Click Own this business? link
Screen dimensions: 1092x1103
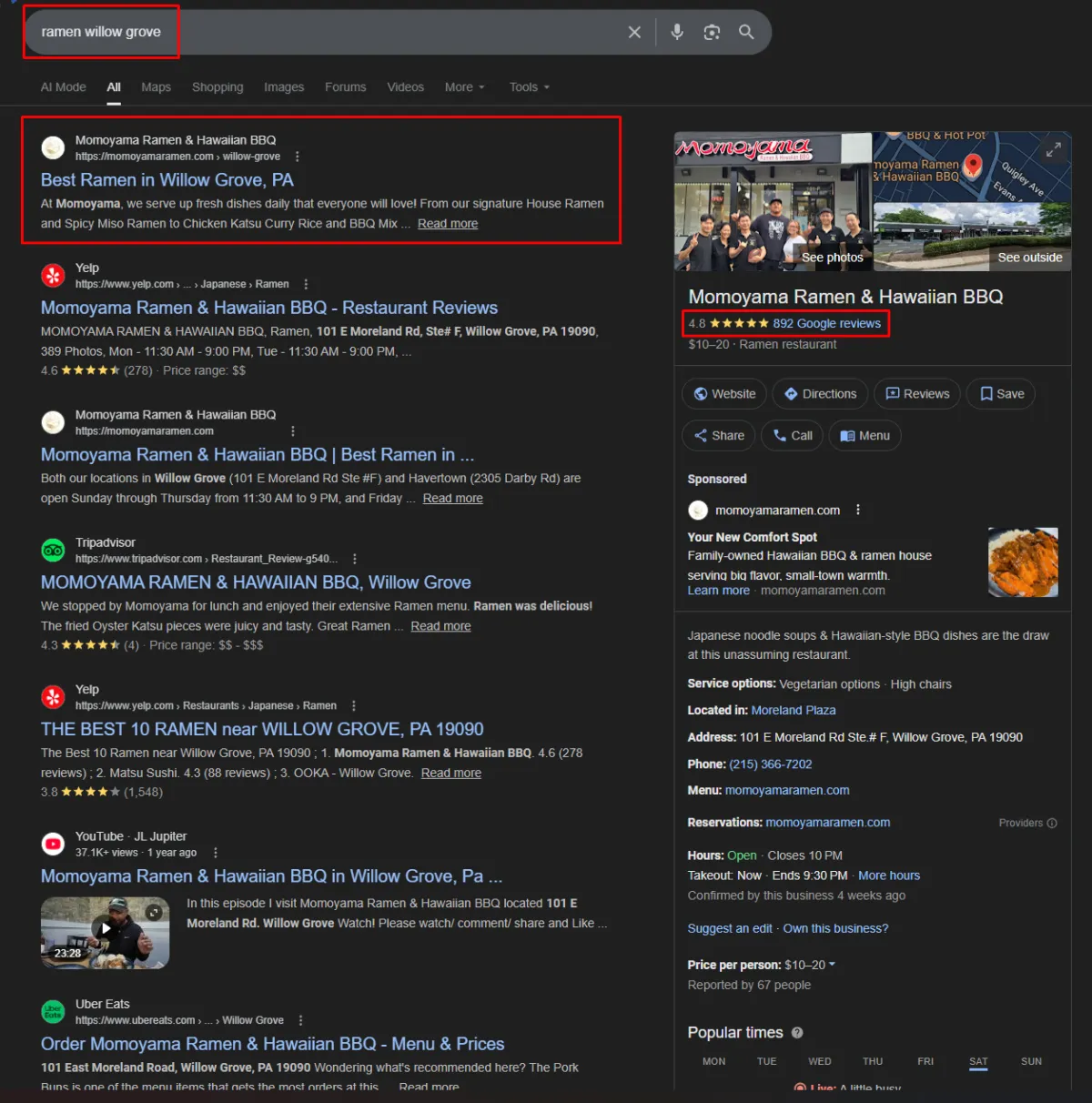(x=835, y=928)
